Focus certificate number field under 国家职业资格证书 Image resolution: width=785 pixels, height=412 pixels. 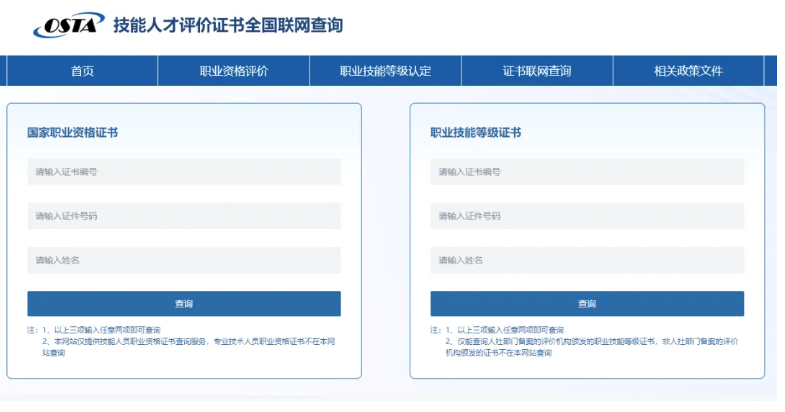click(x=183, y=172)
